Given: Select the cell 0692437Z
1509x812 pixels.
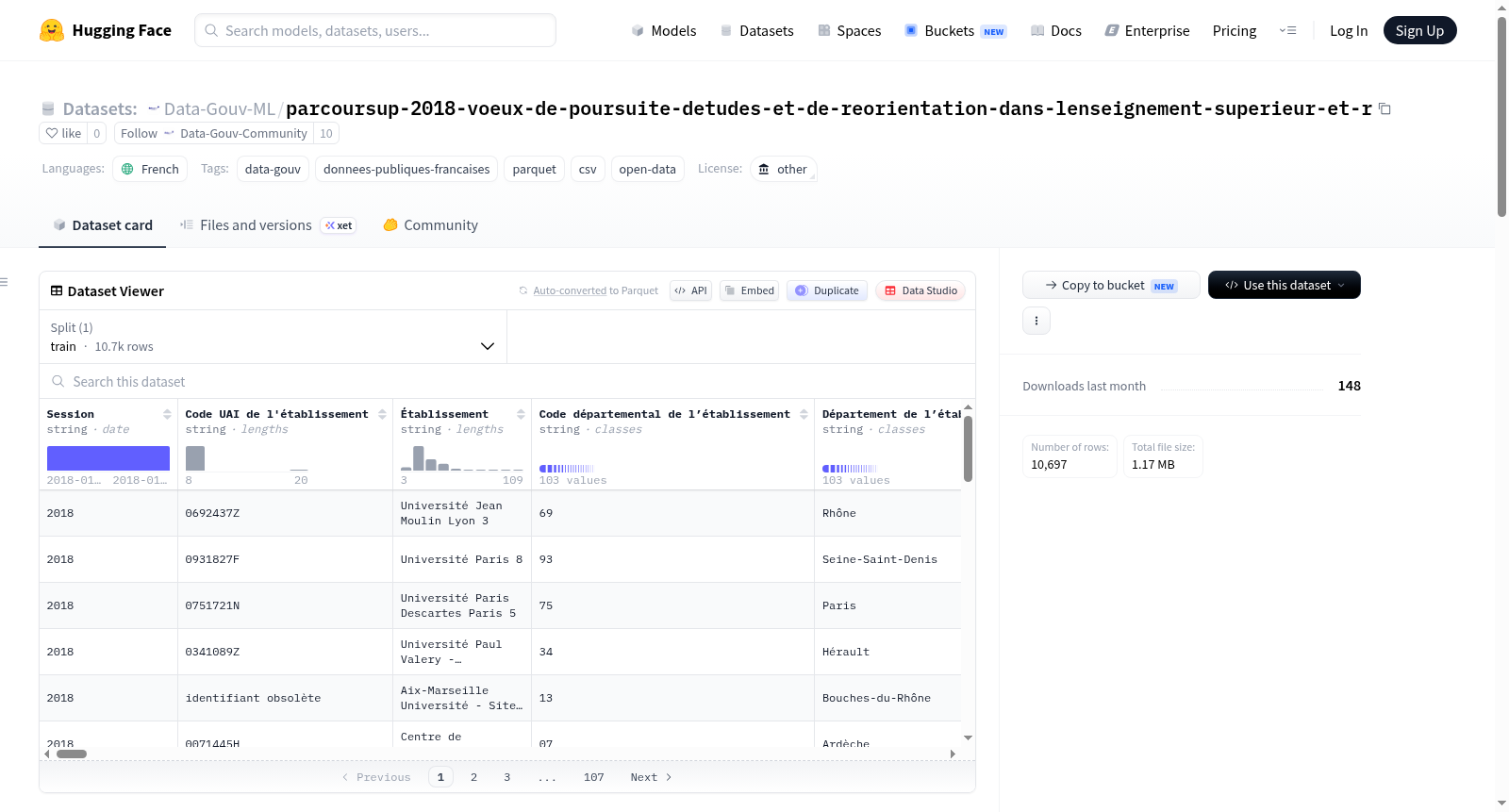Looking at the screenshot, I should (285, 513).
